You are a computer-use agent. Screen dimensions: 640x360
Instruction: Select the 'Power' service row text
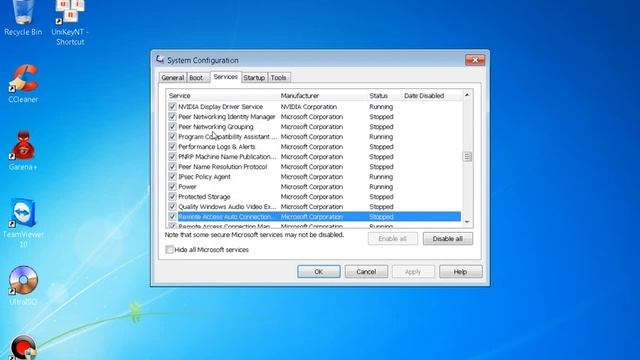pos(187,187)
